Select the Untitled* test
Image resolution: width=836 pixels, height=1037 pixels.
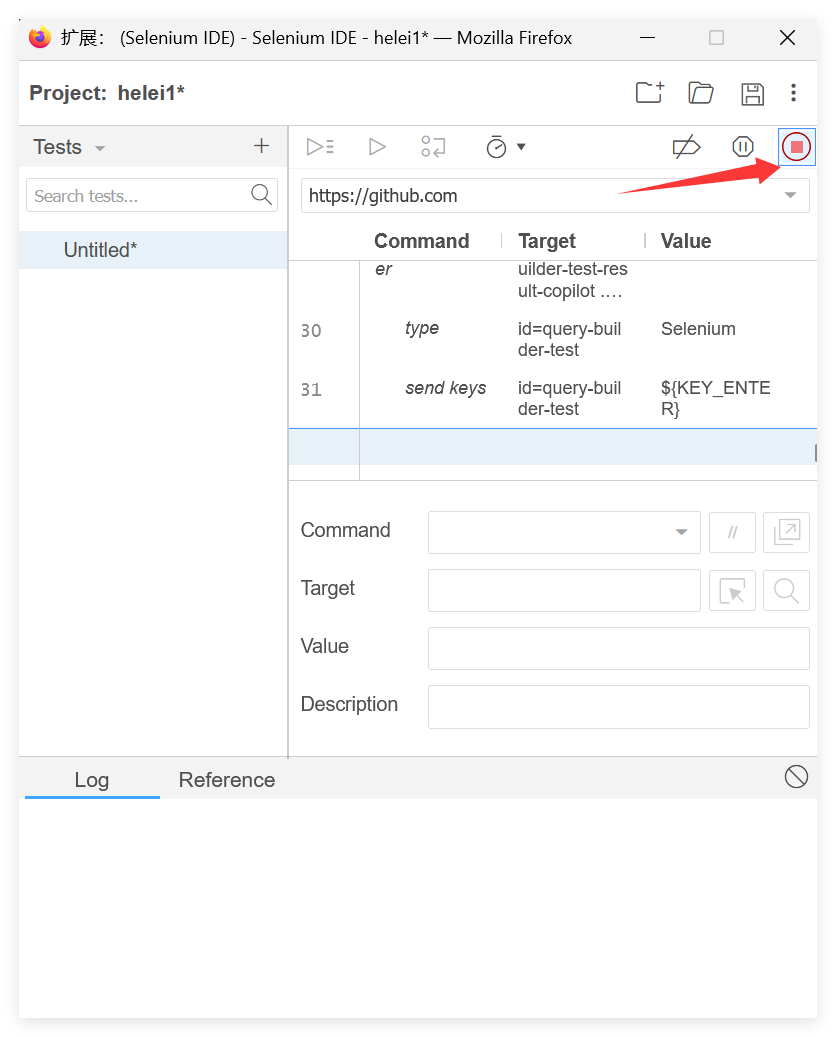point(100,250)
